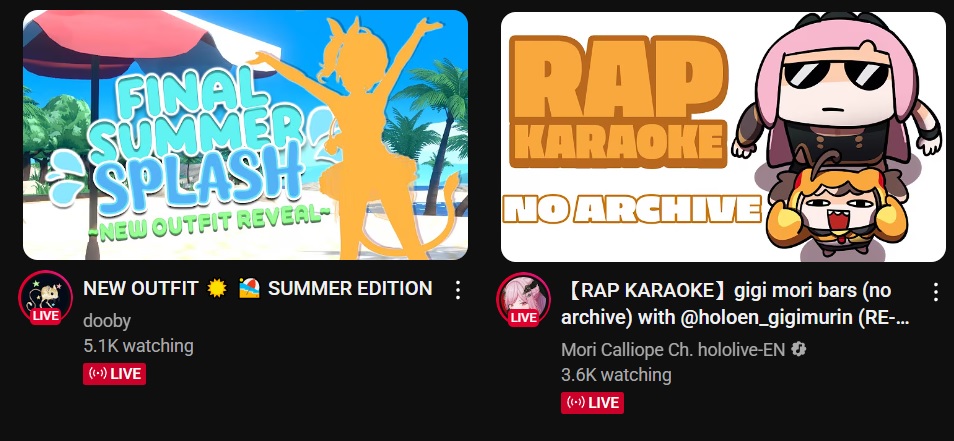Open the Rap Karaoke No Archive thumbnail
The width and height of the screenshot is (954, 441).
723,137
